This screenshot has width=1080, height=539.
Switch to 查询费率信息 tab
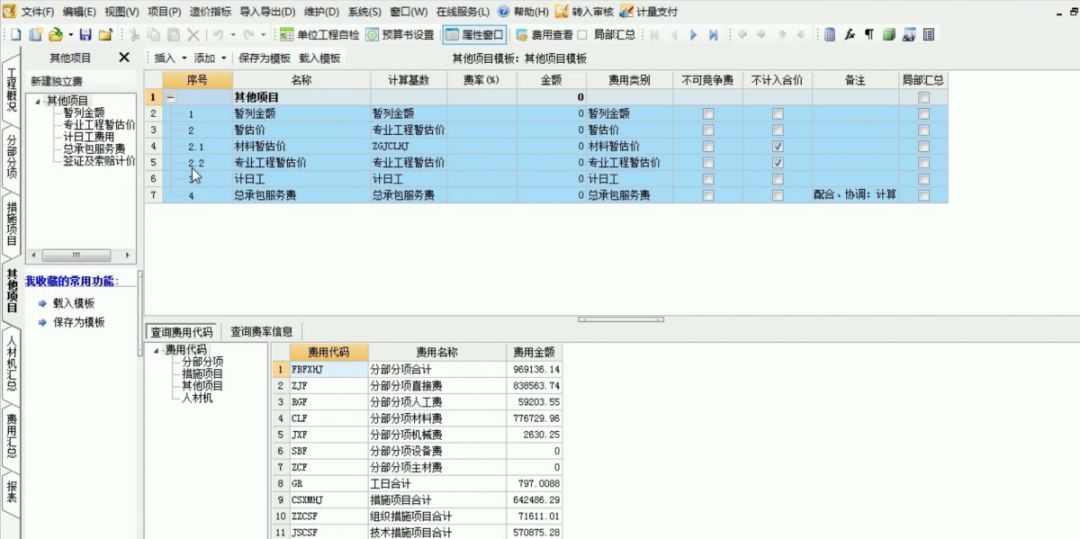(261, 331)
